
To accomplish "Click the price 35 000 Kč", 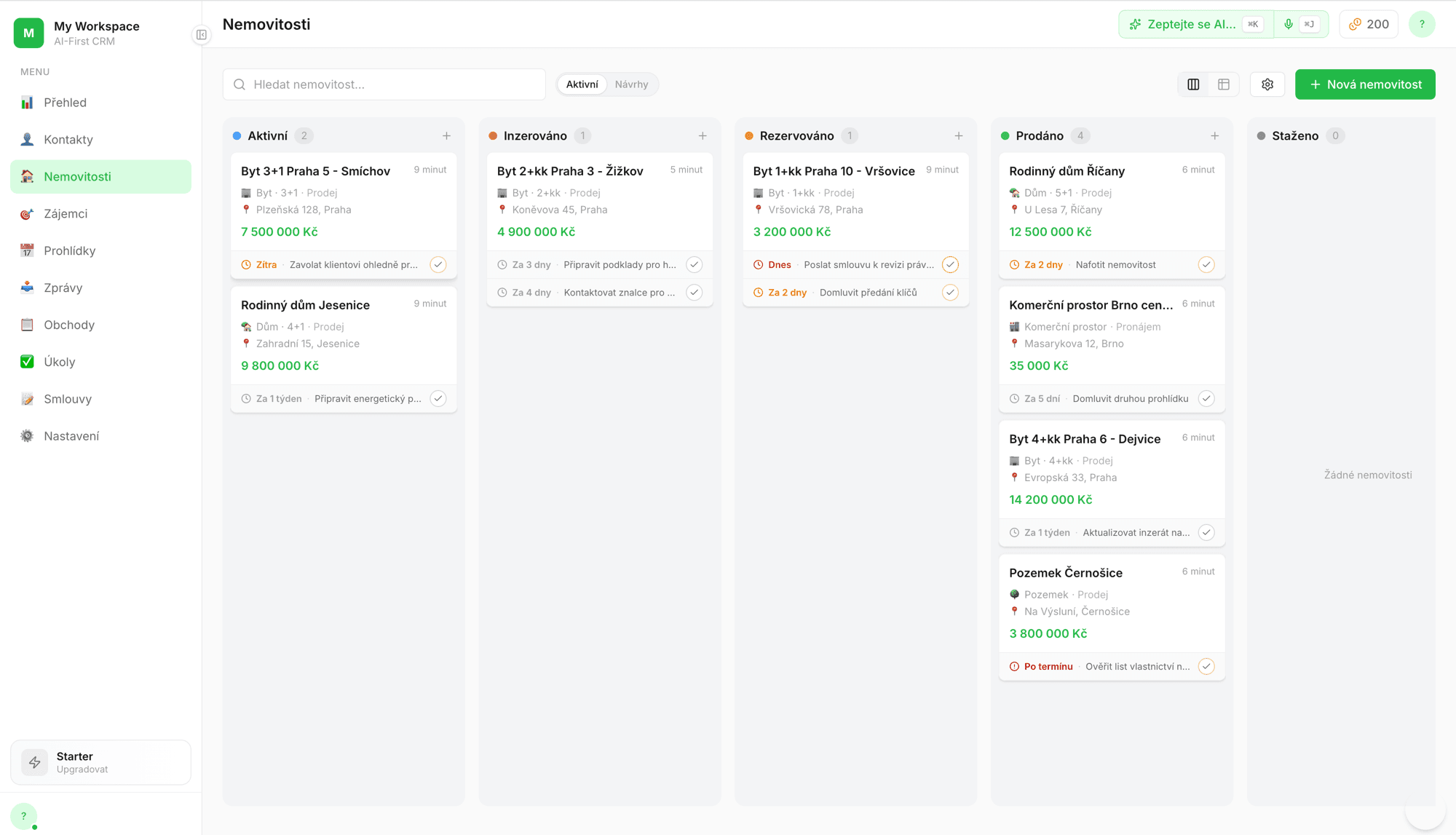I will (1038, 366).
